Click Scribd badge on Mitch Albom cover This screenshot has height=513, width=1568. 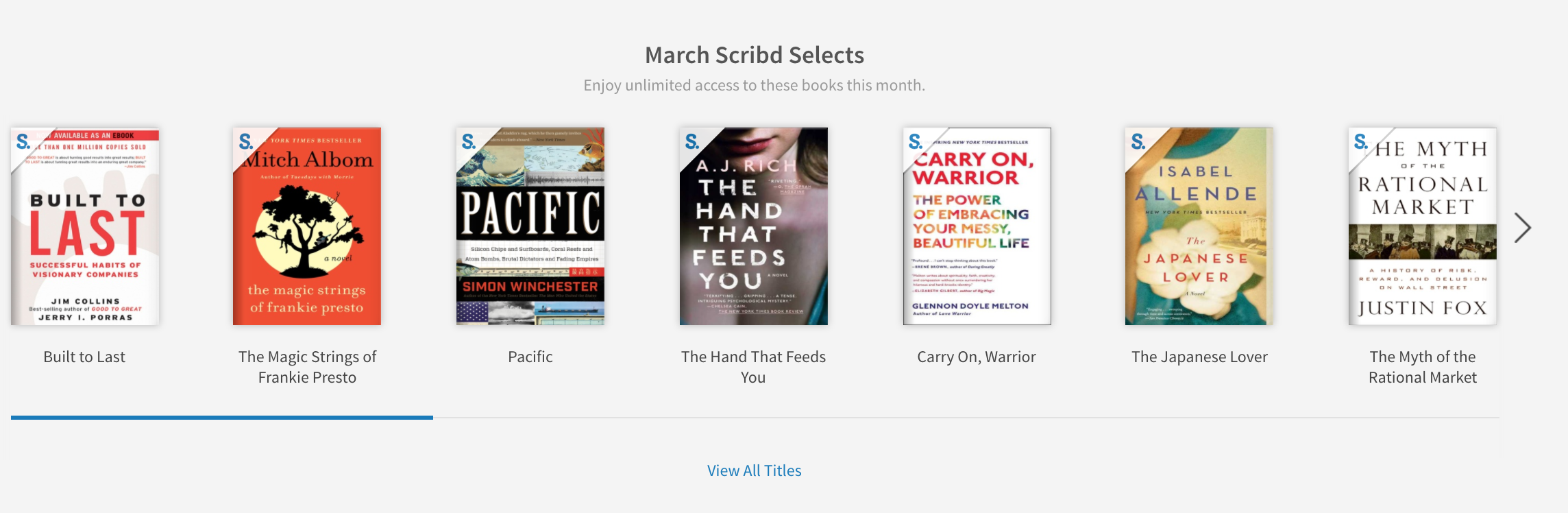point(246,142)
